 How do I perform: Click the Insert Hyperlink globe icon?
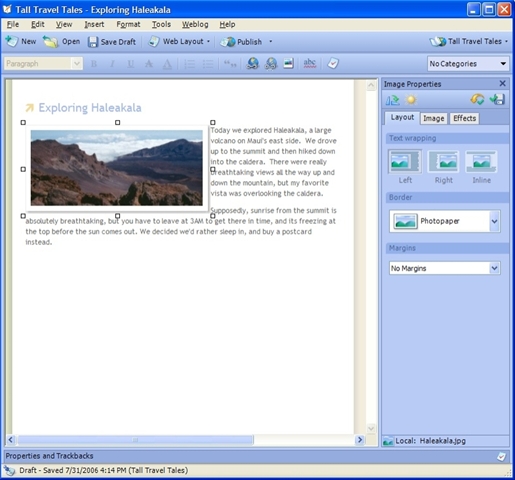click(252, 63)
